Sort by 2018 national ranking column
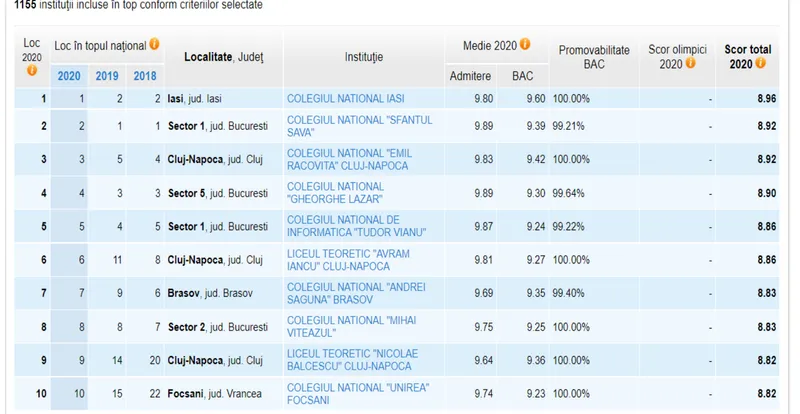800x414 pixels. [144, 76]
